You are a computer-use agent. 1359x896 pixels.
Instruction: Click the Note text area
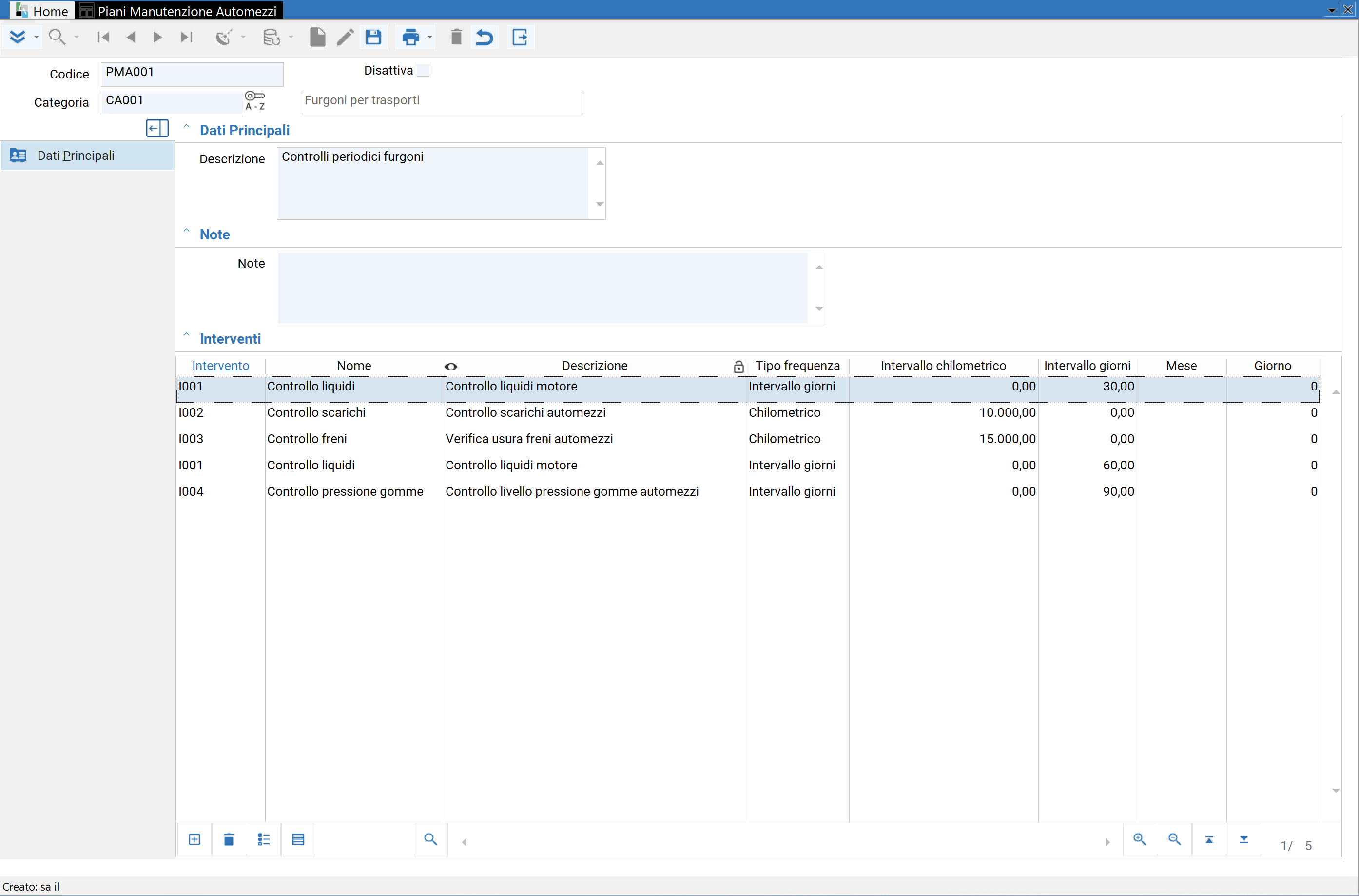pyautogui.click(x=543, y=288)
